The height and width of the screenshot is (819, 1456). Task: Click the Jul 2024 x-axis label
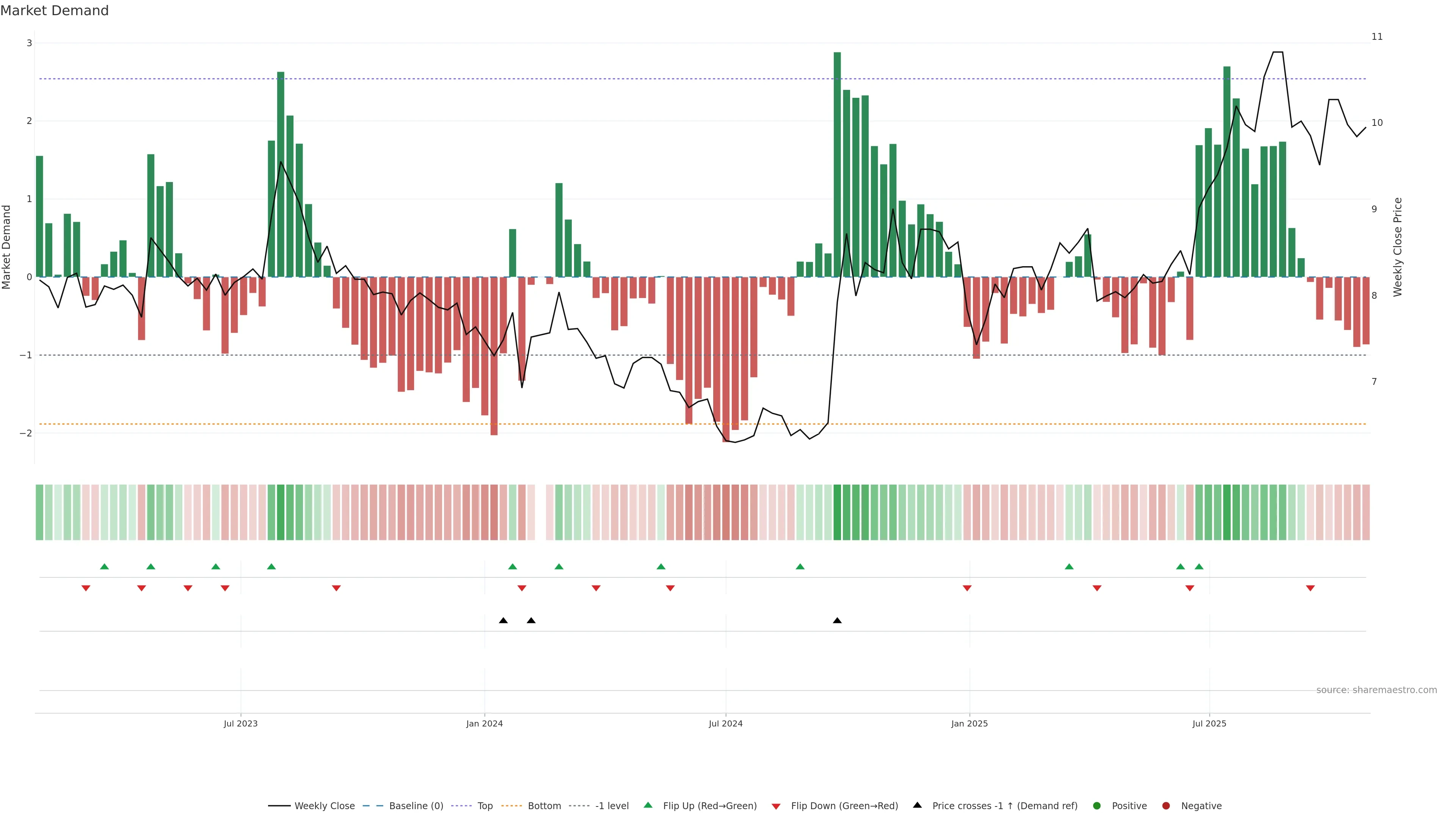coord(725,723)
